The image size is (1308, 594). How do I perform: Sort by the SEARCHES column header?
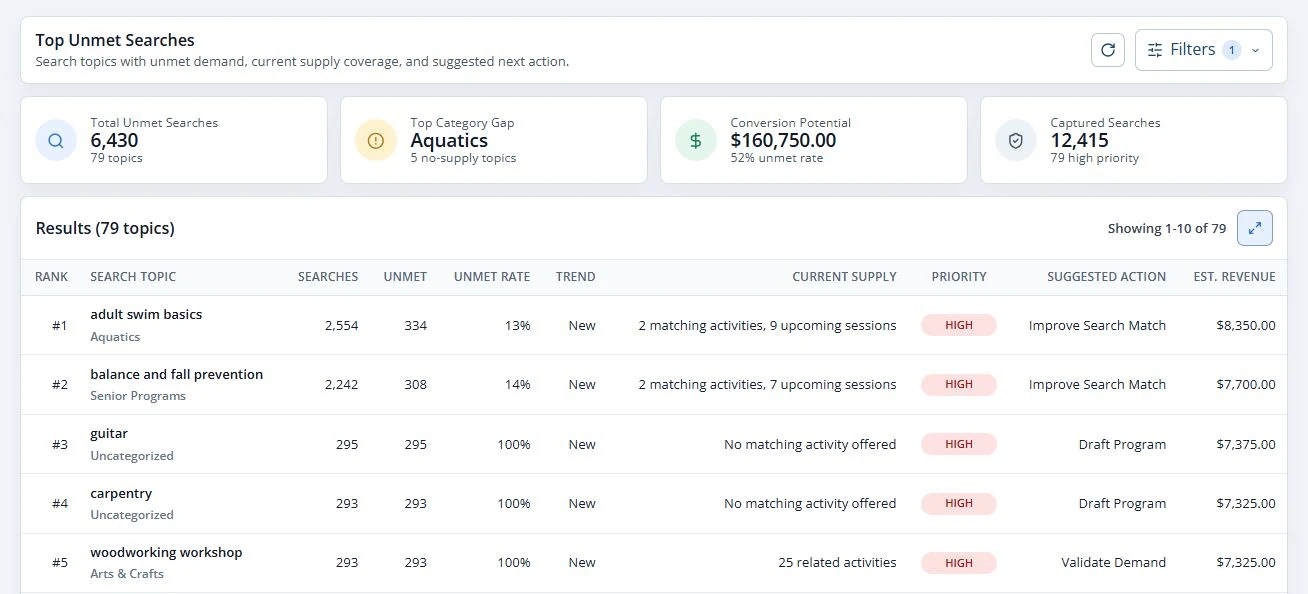pyautogui.click(x=328, y=277)
